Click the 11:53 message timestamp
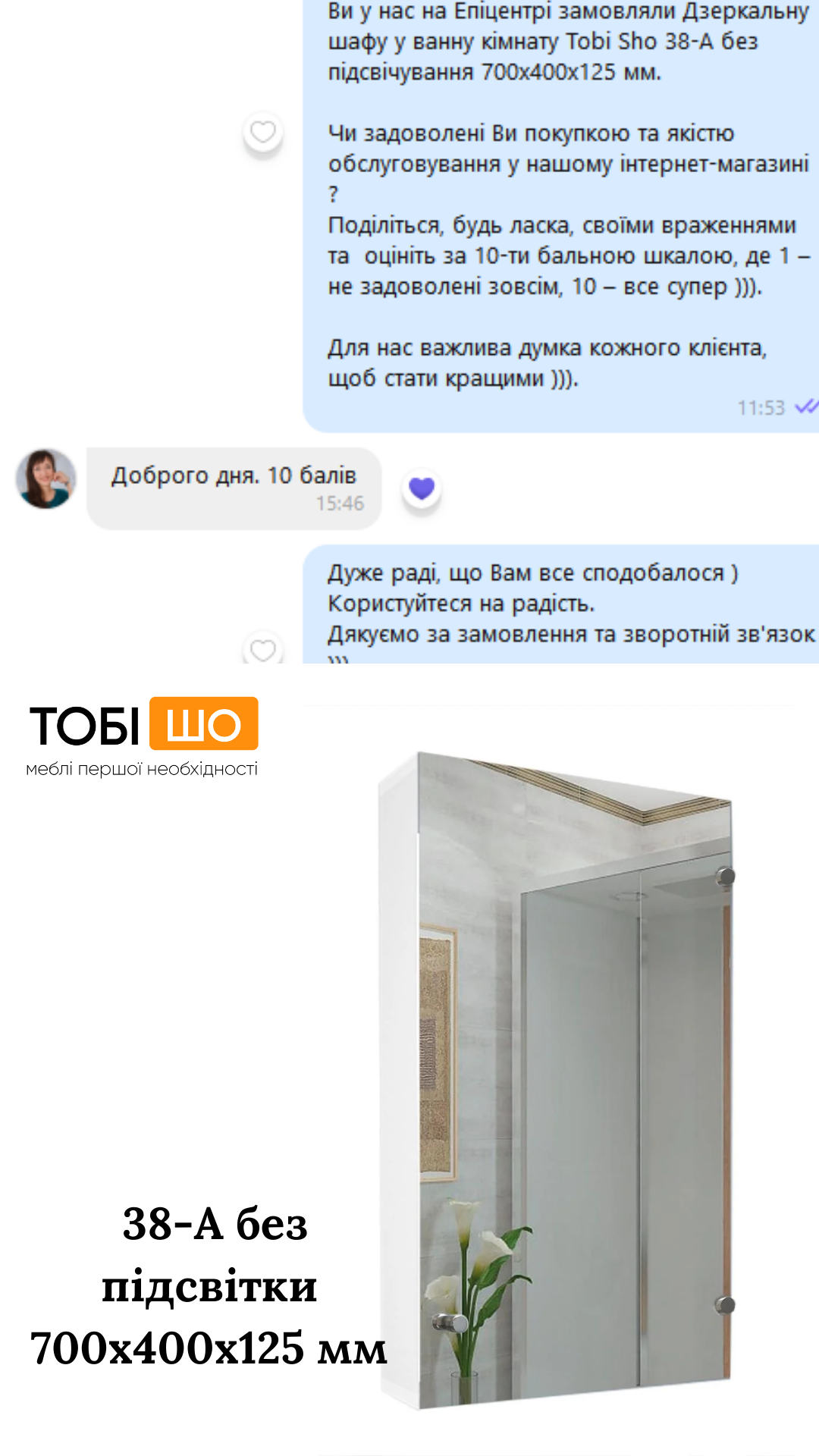 761,408
